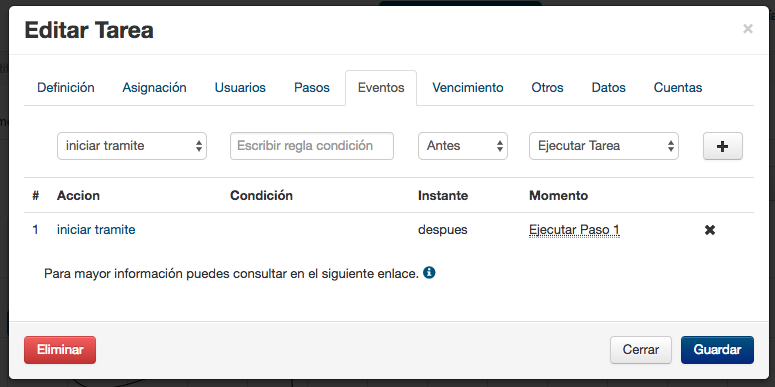Switch to the Asignación tab
The height and width of the screenshot is (387, 775).
(154, 87)
